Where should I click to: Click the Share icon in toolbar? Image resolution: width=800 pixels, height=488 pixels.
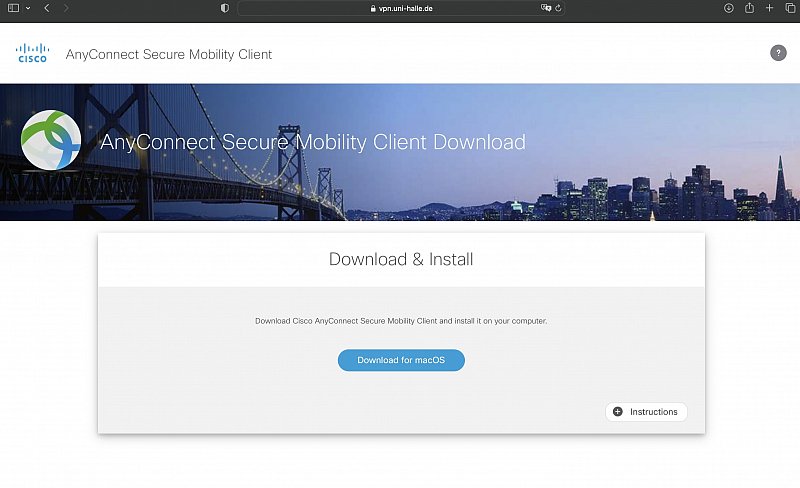pos(749,8)
